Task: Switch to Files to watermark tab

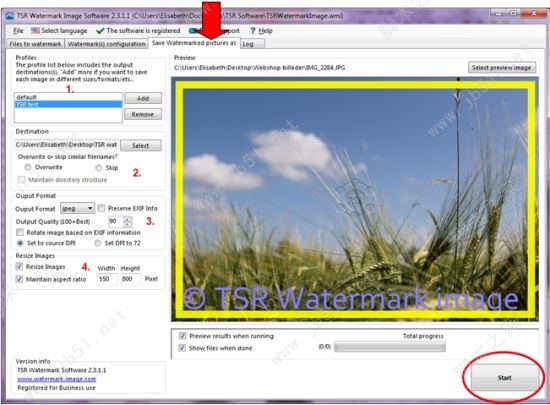Action: 35,44
